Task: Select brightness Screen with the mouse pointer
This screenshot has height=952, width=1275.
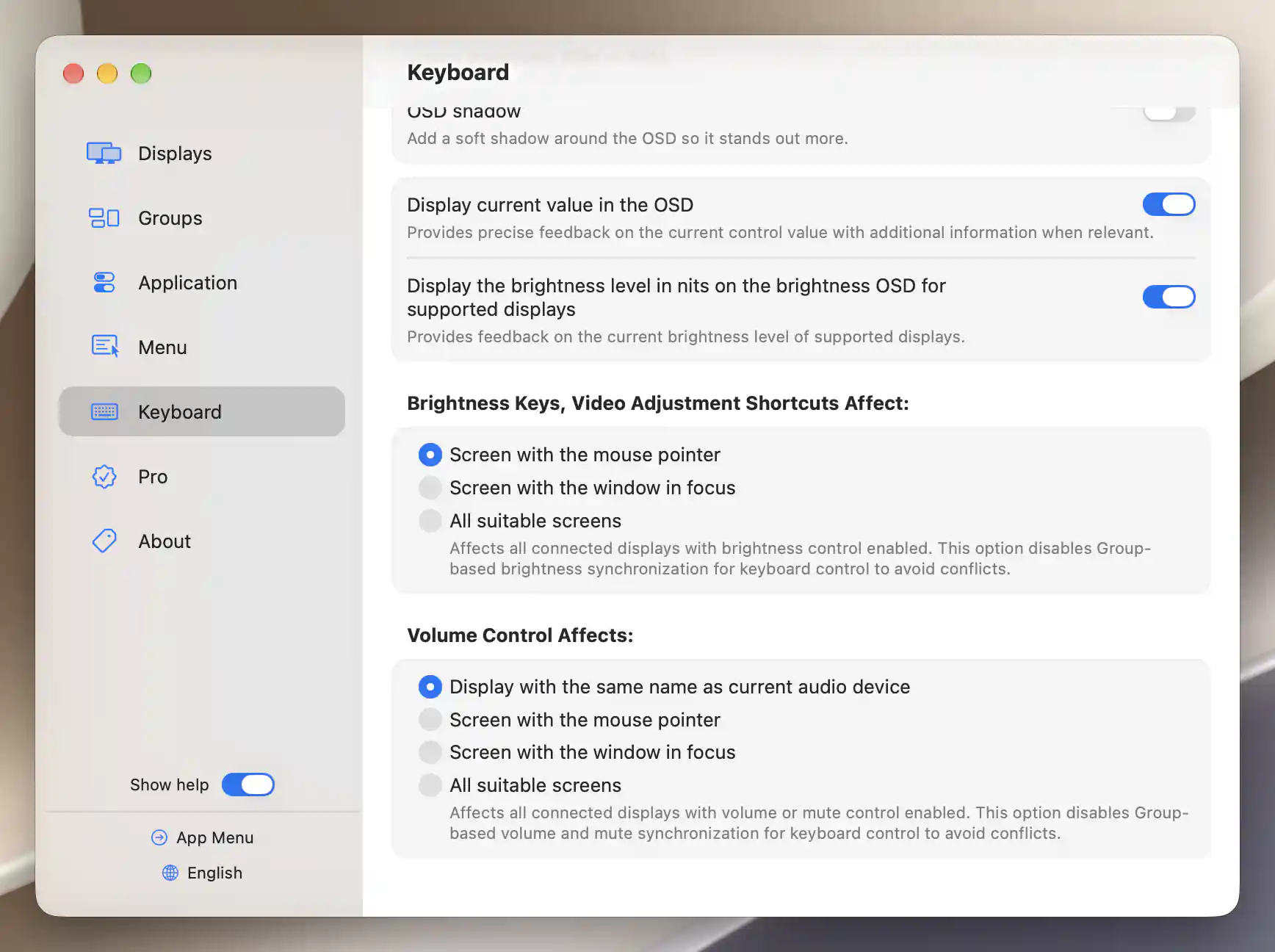Action: tap(430, 455)
